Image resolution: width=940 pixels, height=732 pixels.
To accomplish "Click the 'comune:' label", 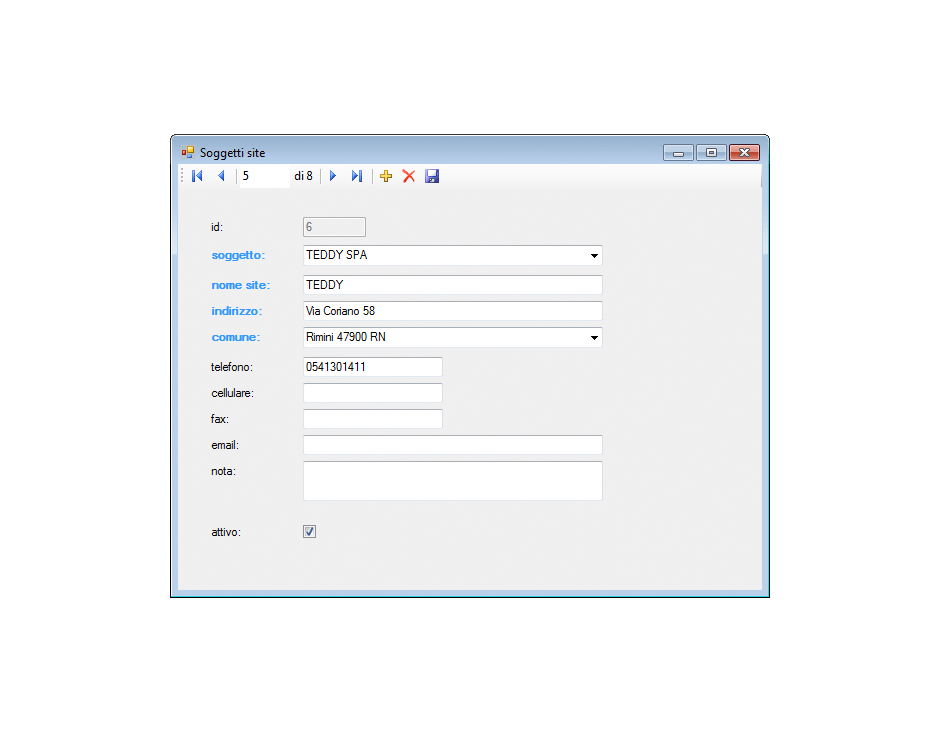I will coord(236,338).
